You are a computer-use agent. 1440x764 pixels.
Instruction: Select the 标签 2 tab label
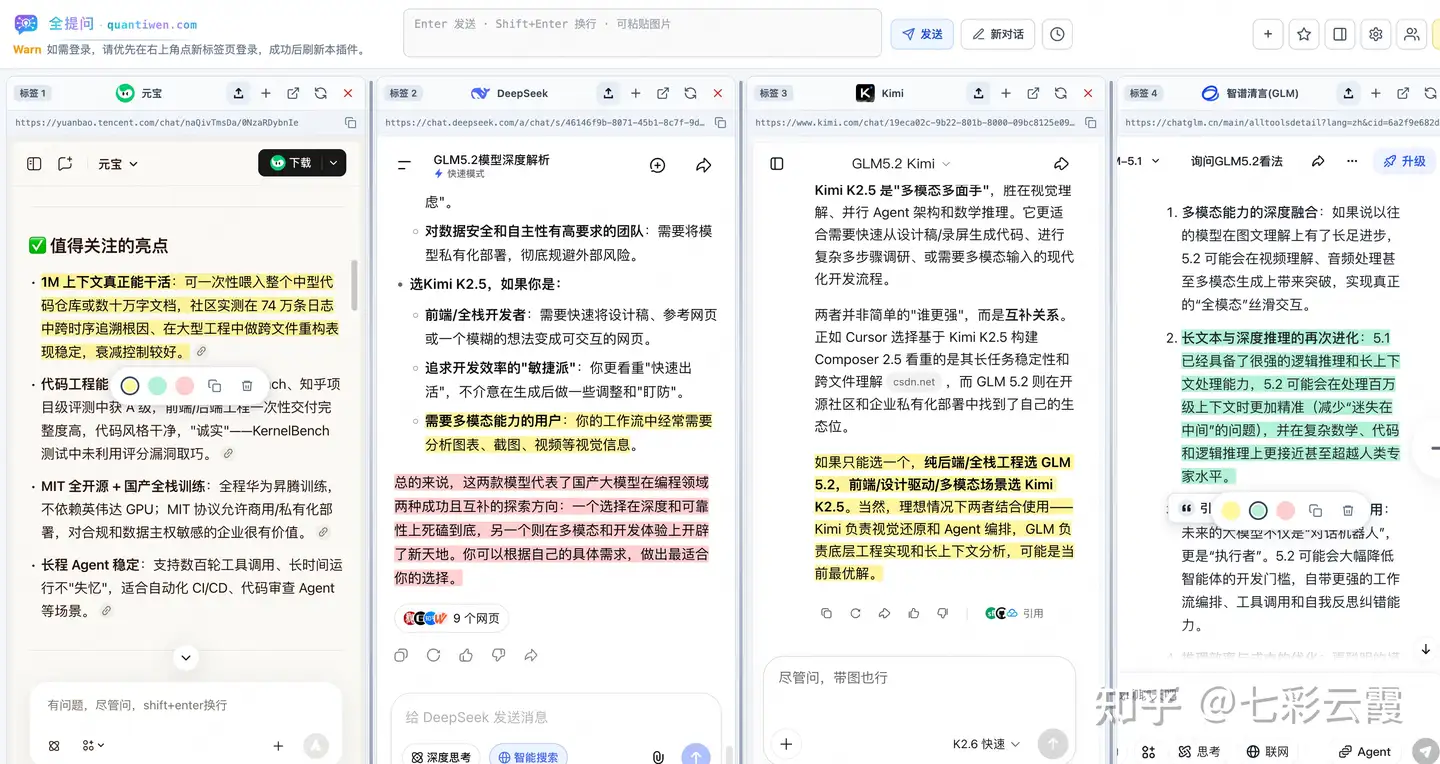click(x=403, y=93)
